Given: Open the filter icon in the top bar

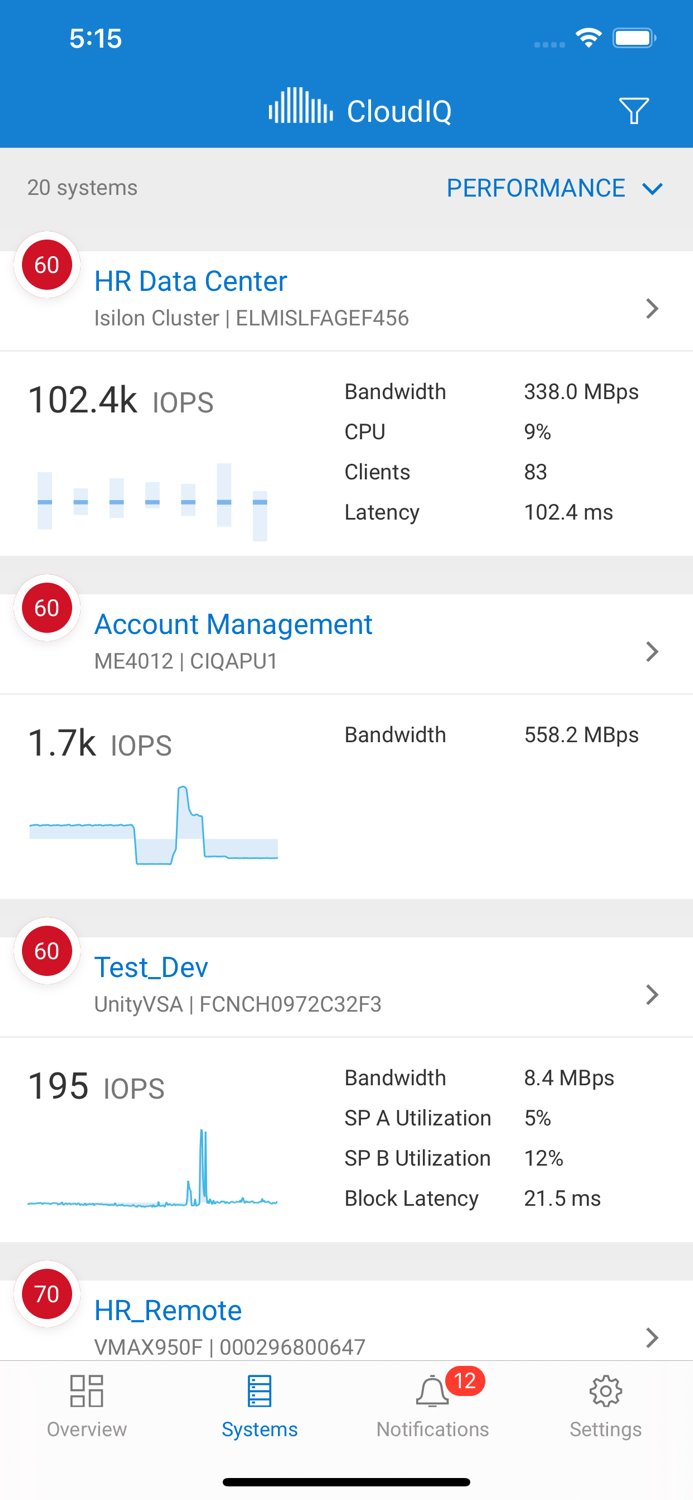Looking at the screenshot, I should click(634, 111).
